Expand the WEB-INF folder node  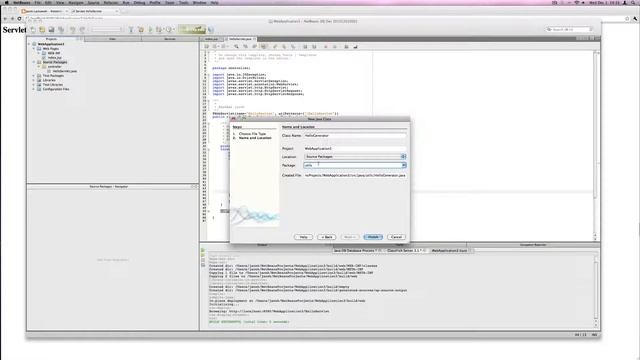click(39, 53)
